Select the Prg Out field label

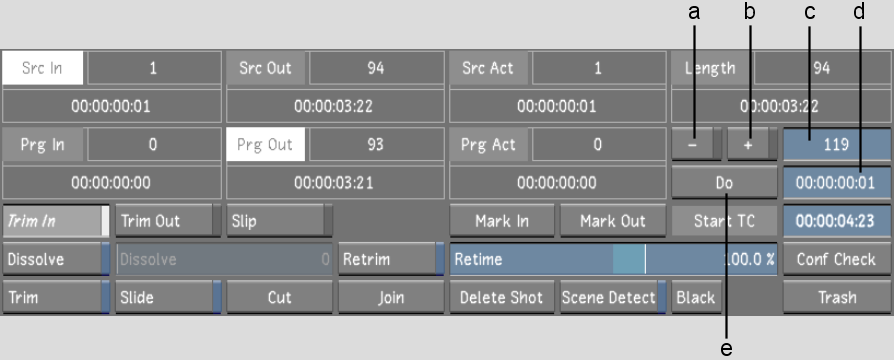click(266, 144)
